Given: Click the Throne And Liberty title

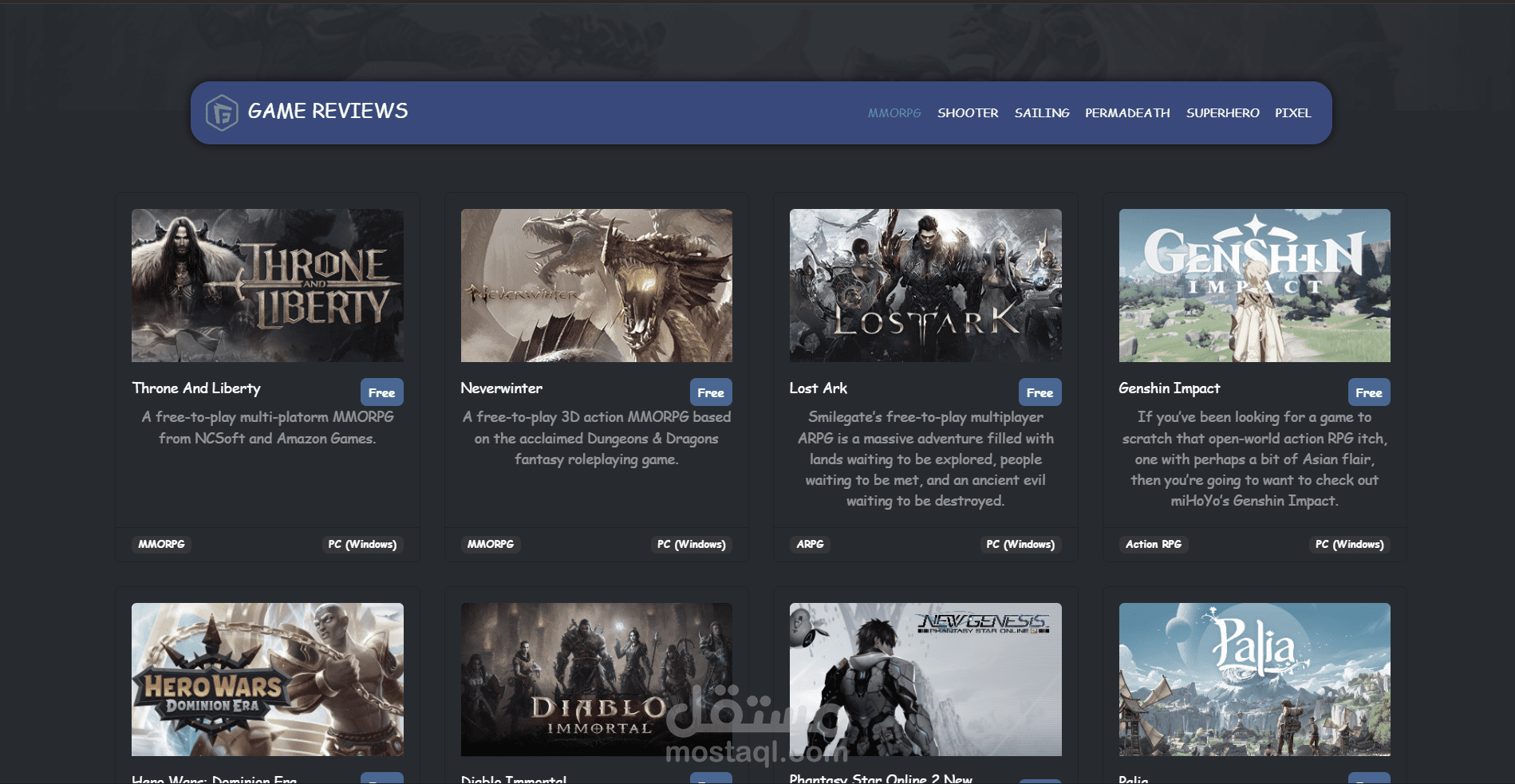Looking at the screenshot, I should click(x=196, y=388).
